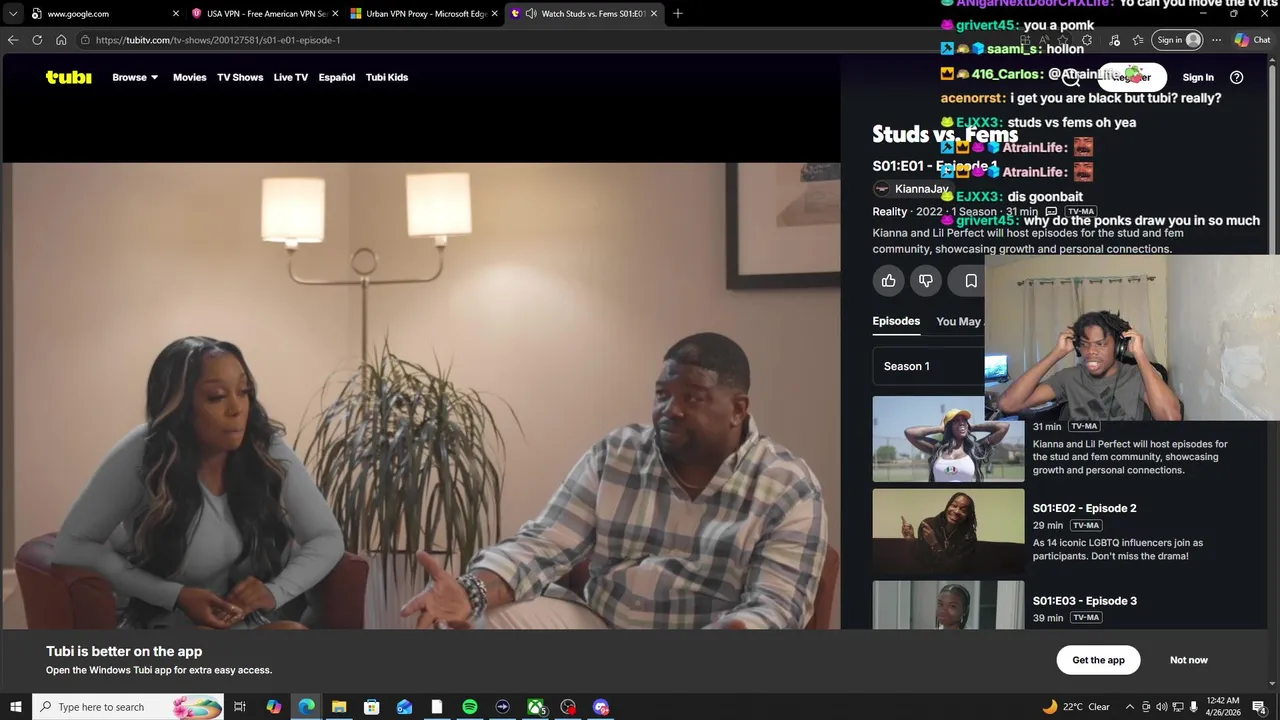1280x720 pixels.
Task: Open weather widget 22°C Clear
Action: coord(1075,707)
